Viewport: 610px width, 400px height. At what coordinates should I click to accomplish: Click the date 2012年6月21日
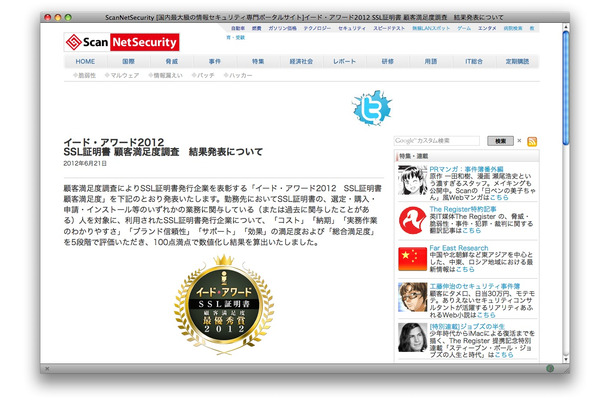coord(85,163)
